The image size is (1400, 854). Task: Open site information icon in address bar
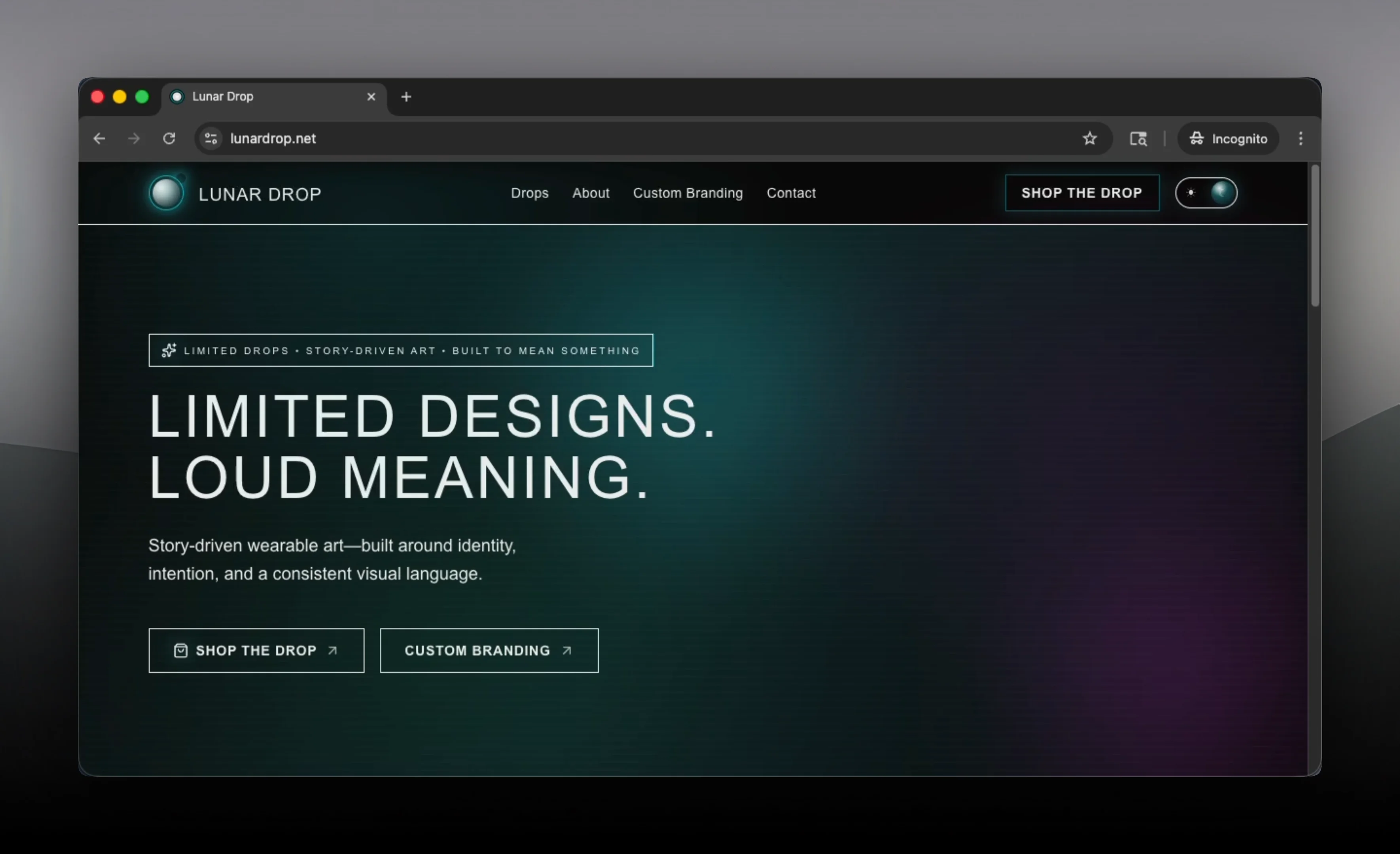tap(211, 138)
